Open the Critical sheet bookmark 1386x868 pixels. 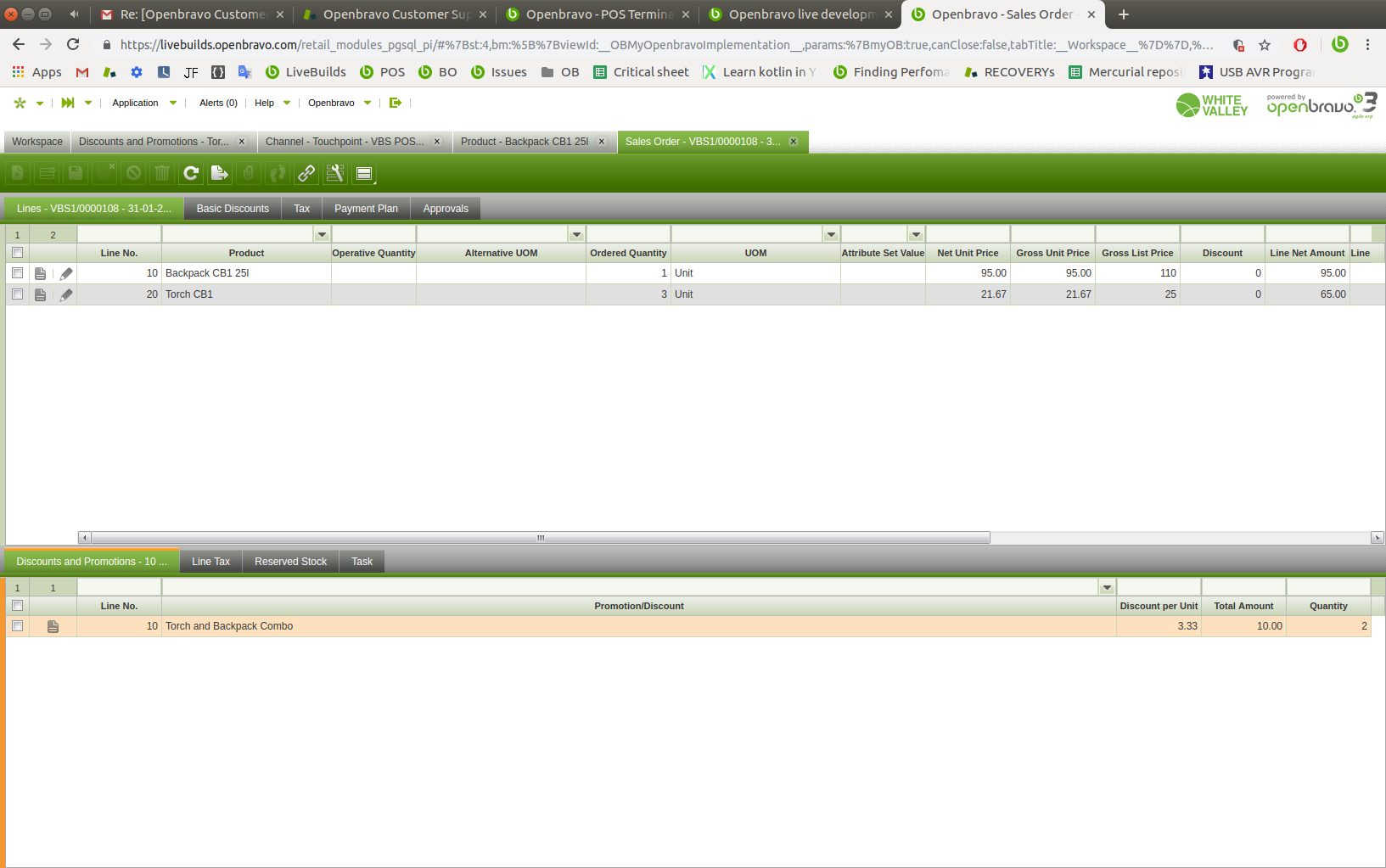tap(641, 72)
